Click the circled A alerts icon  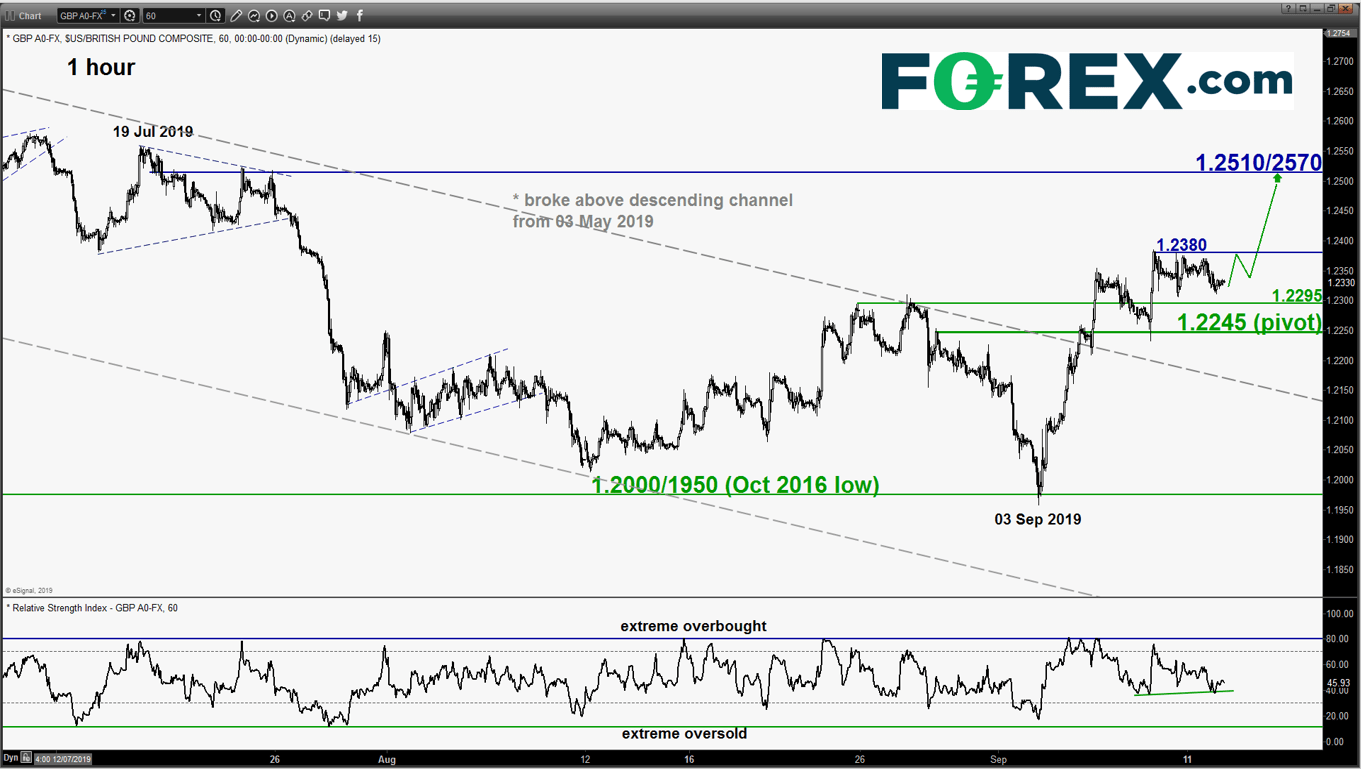point(289,15)
